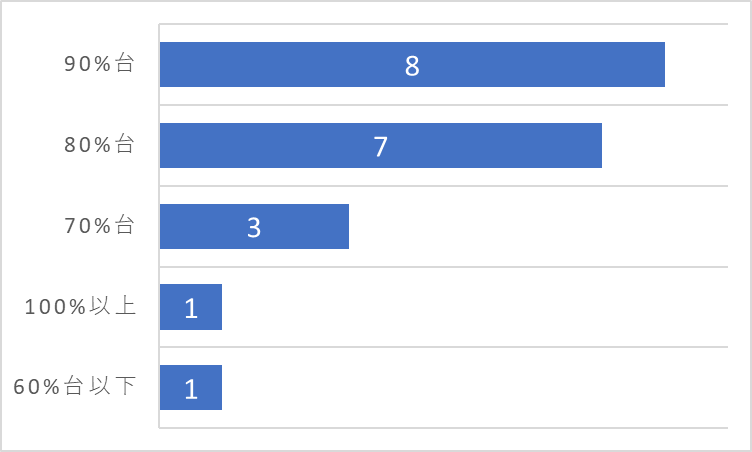Select the data label 3
The width and height of the screenshot is (752, 452).
[254, 227]
